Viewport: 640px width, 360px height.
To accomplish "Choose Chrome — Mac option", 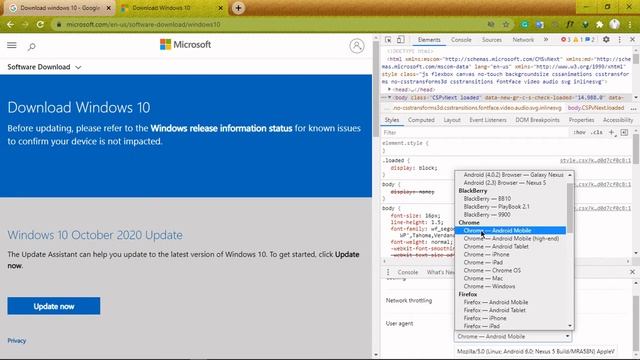I will click(x=510, y=278).
